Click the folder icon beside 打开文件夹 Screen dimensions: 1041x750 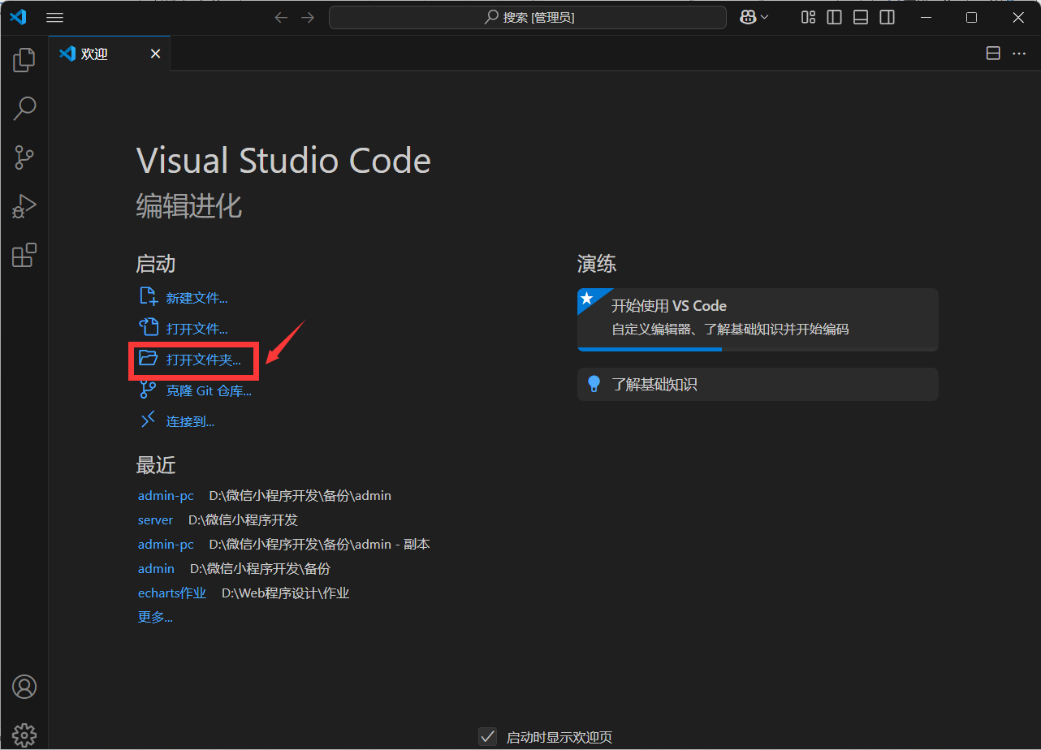[148, 358]
